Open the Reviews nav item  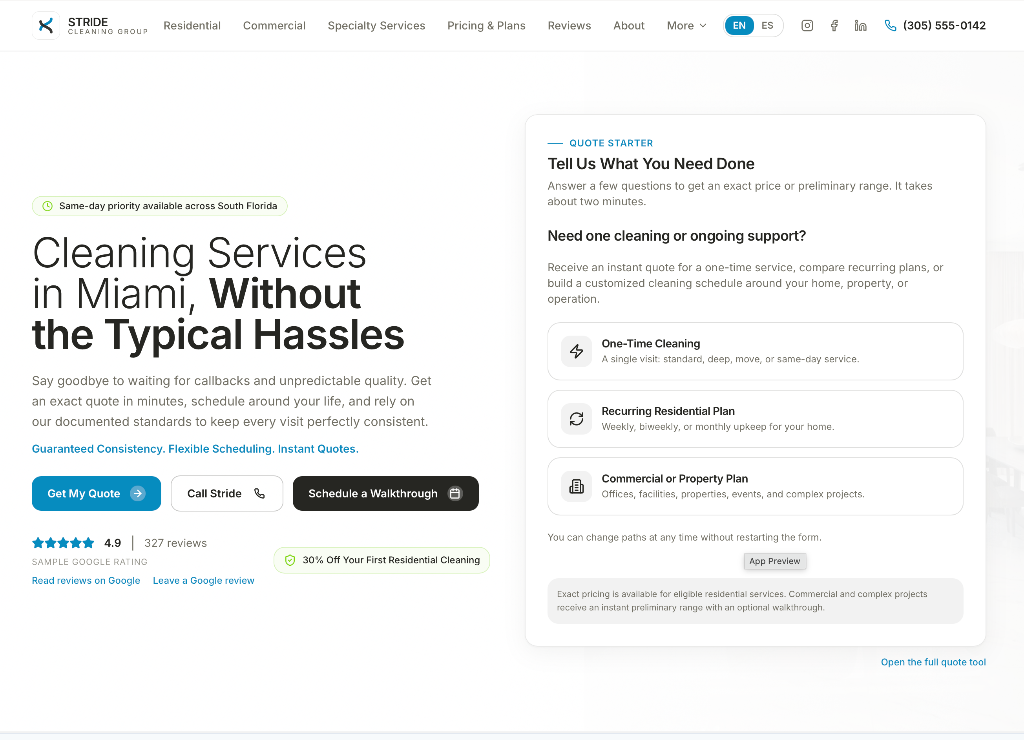point(569,25)
